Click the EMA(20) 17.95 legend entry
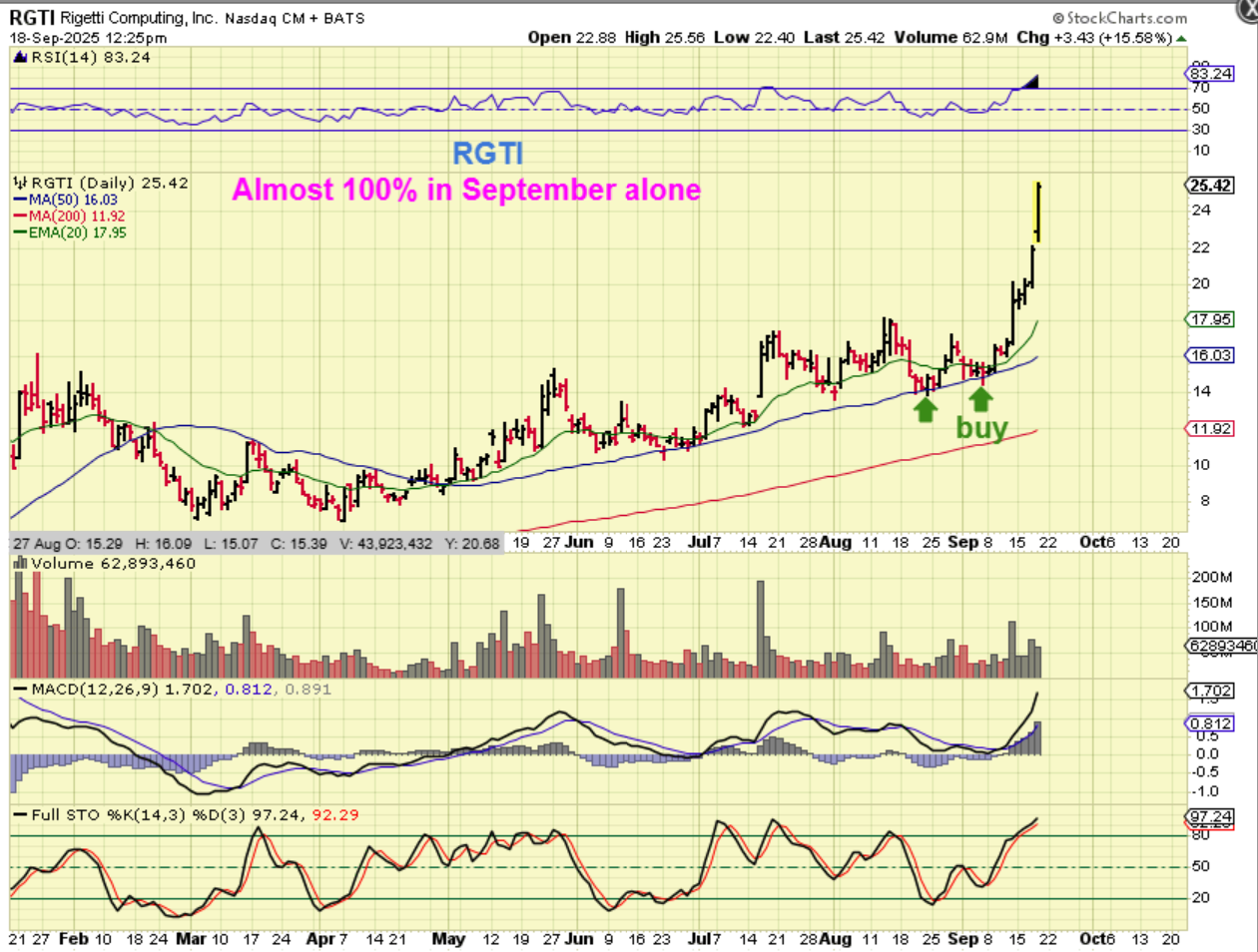This screenshot has width=1258, height=952. [78, 233]
